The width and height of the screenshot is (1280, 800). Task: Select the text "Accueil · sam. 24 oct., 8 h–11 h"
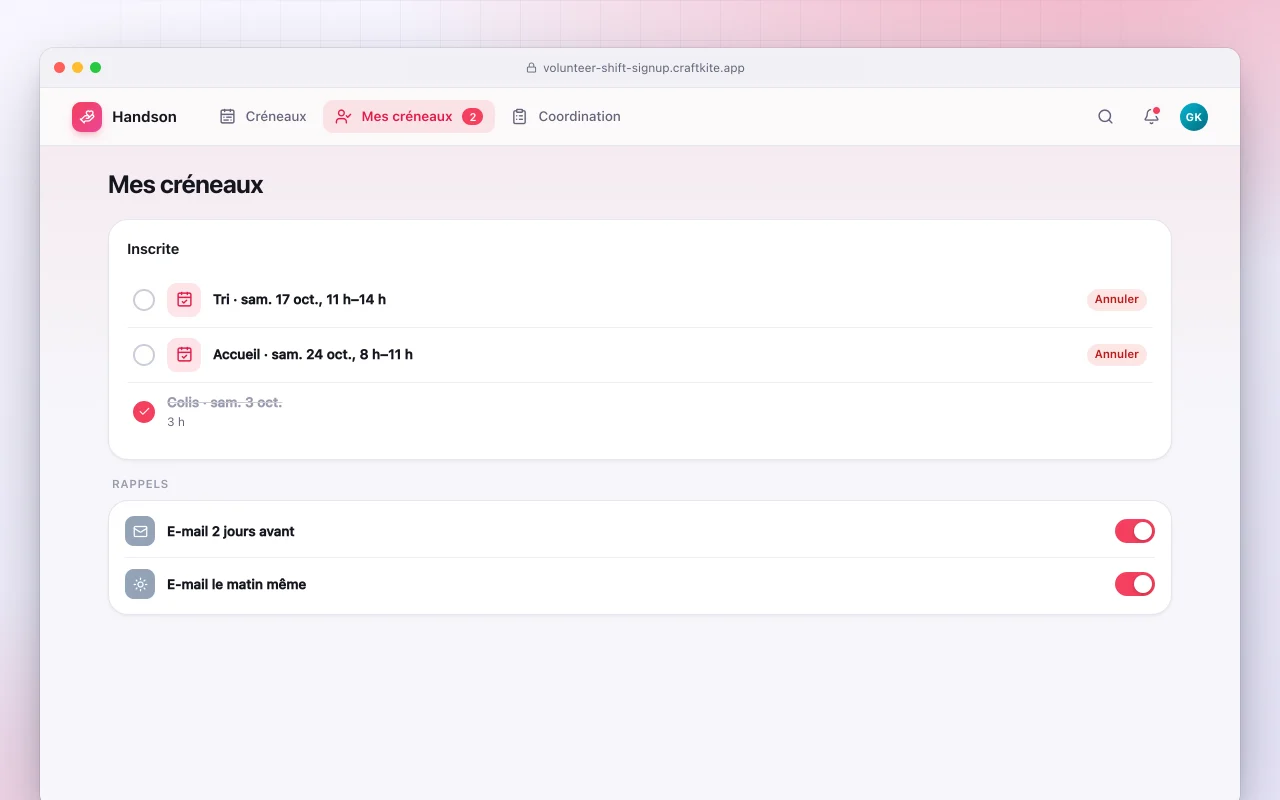(x=313, y=354)
